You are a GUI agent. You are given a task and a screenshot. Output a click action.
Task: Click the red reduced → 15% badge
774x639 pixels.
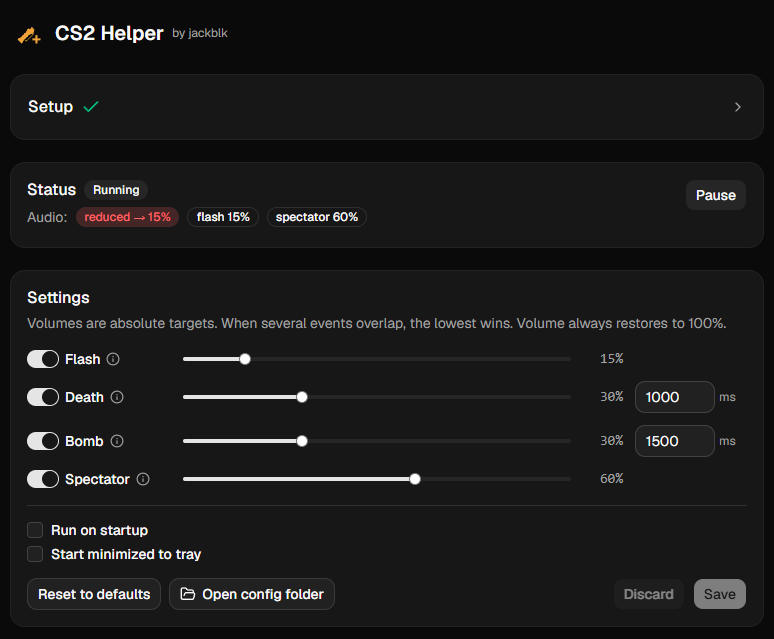127,217
